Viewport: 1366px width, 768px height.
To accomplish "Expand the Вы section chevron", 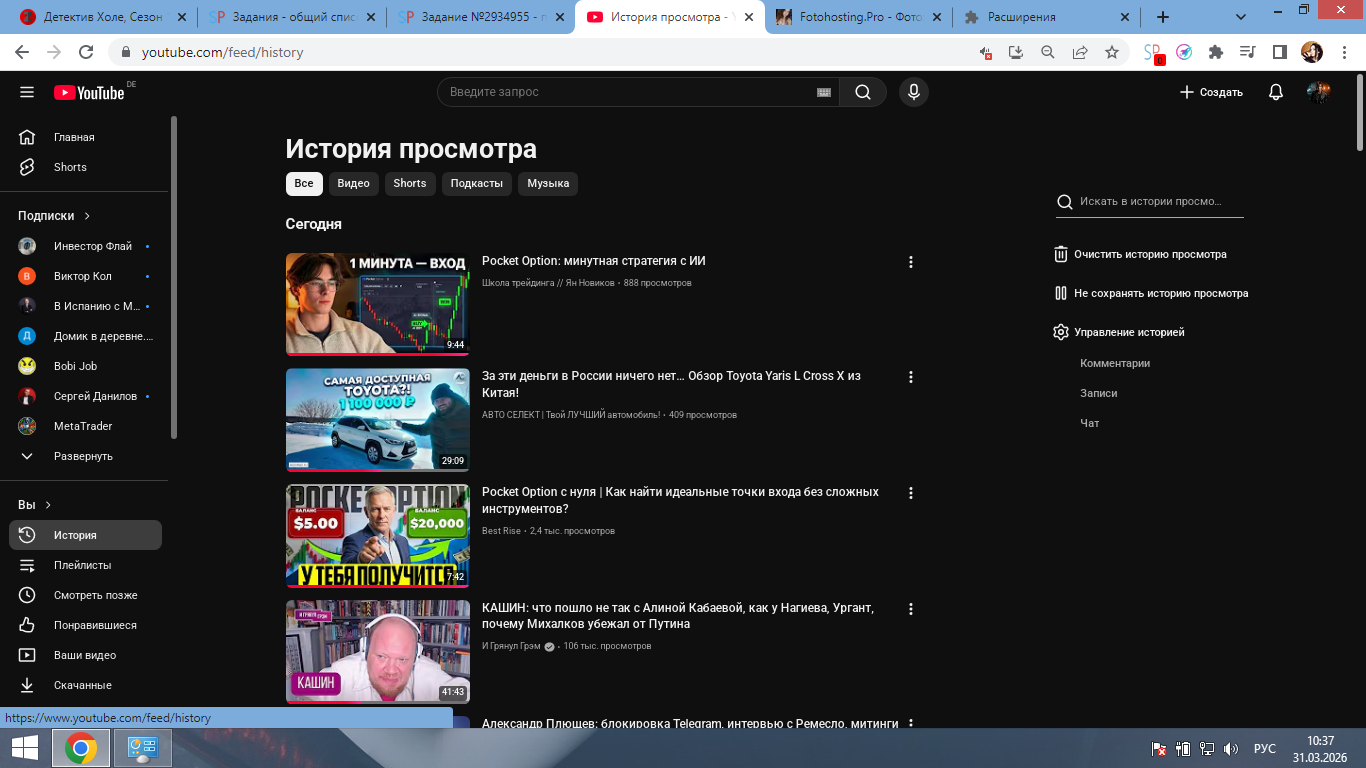I will pos(48,505).
